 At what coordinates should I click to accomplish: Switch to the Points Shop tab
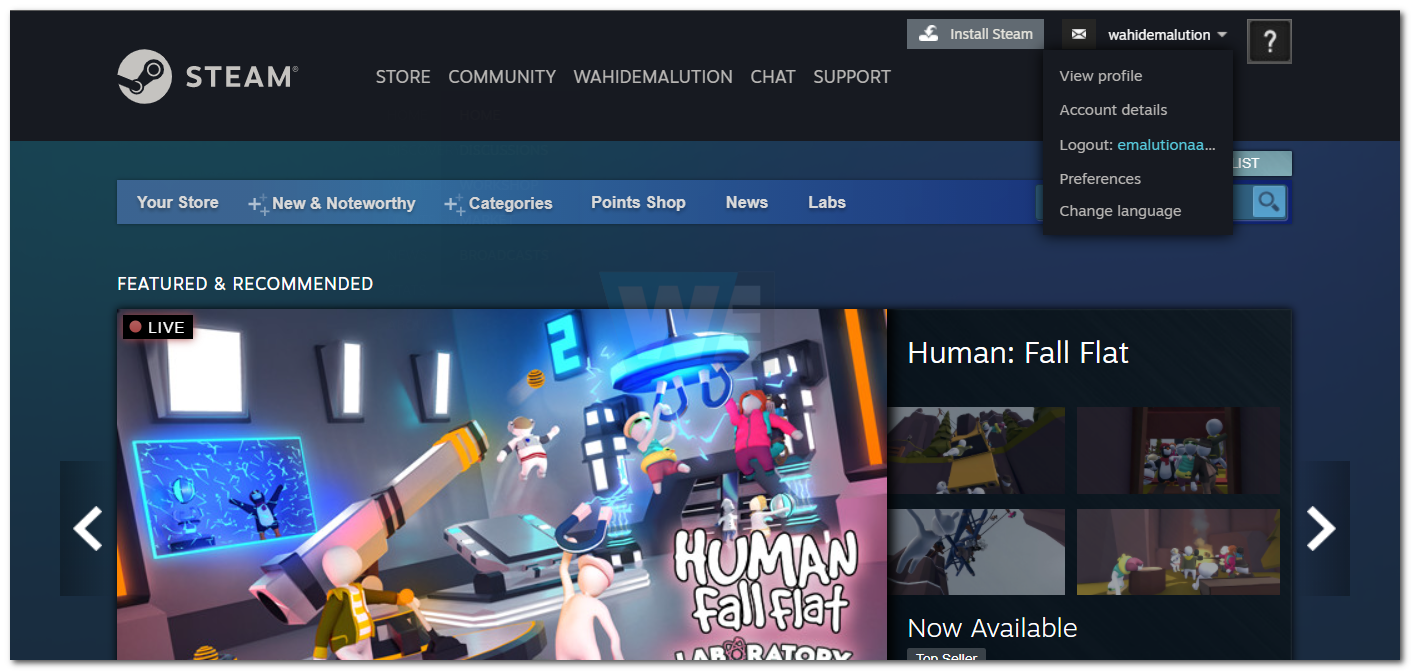point(638,202)
